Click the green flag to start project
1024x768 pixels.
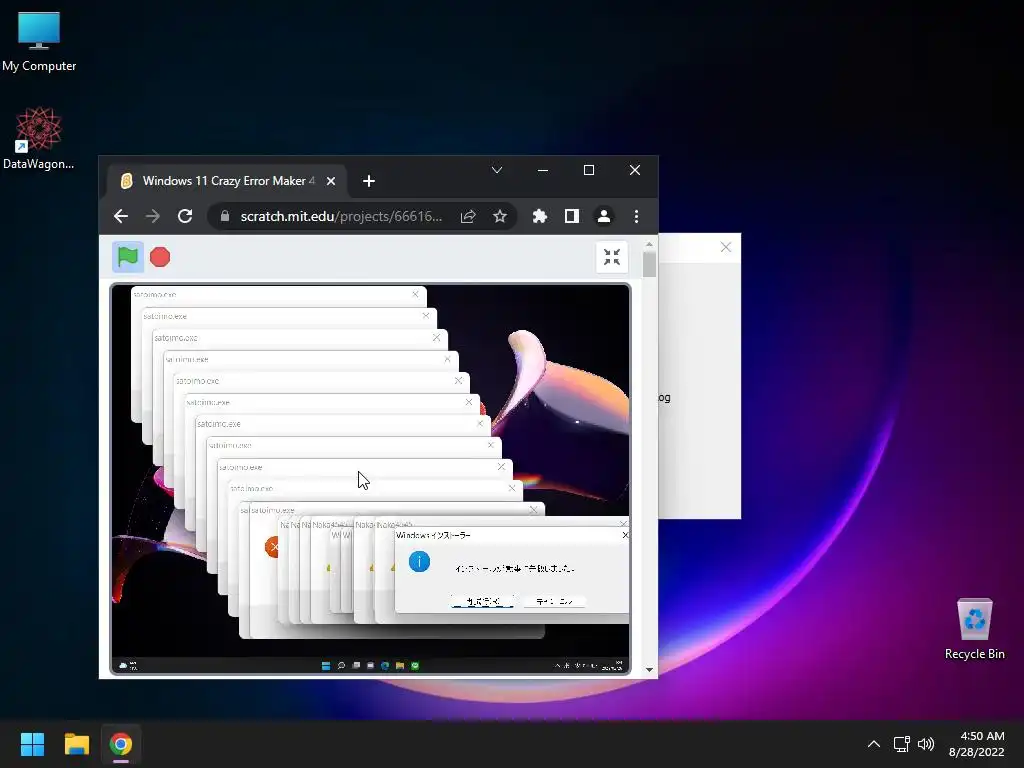pyautogui.click(x=128, y=257)
